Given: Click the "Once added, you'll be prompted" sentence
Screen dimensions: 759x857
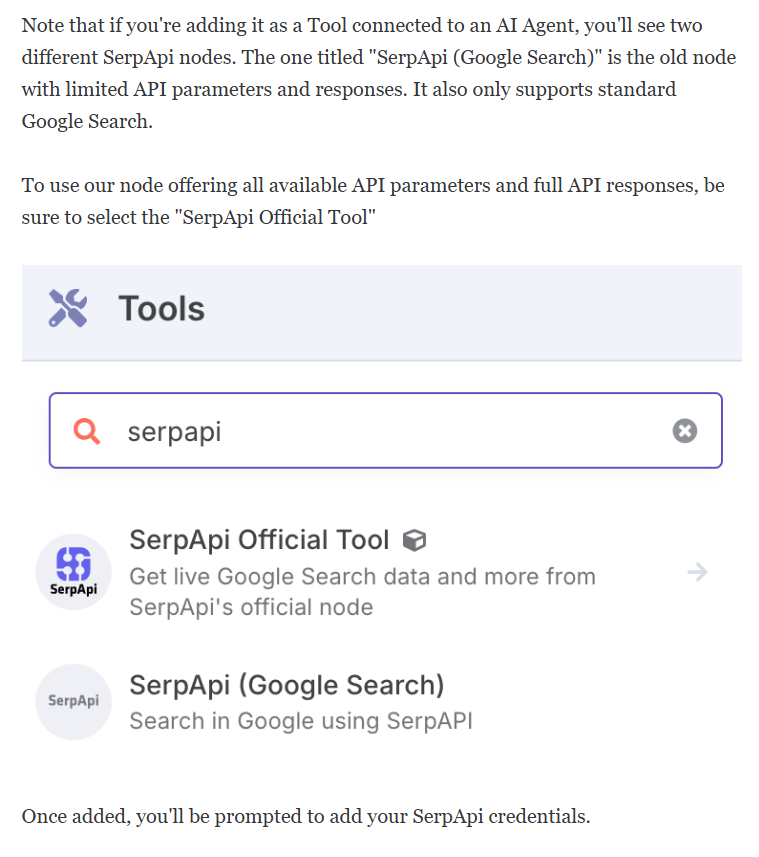Looking at the screenshot, I should 306,817.
